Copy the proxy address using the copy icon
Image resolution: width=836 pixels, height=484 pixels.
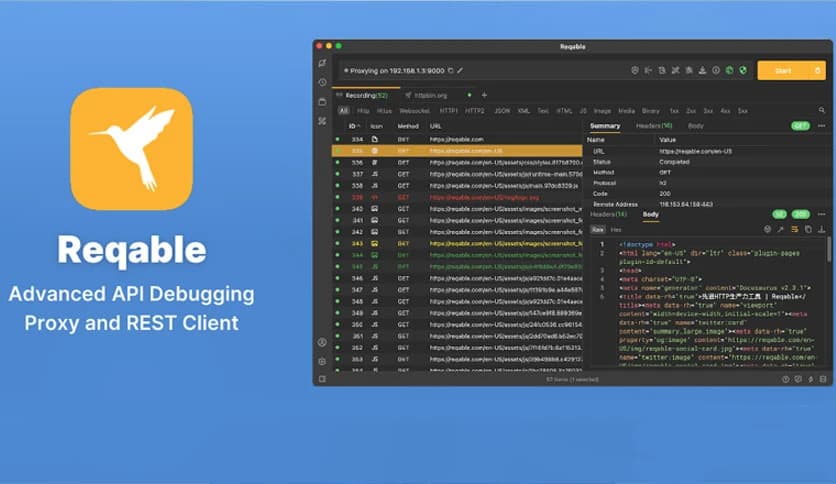[x=451, y=71]
